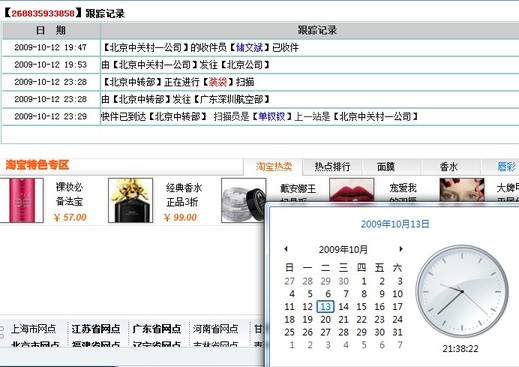The height and width of the screenshot is (367, 519).
Task: Select October 1 in calendar
Action: coord(364,281)
